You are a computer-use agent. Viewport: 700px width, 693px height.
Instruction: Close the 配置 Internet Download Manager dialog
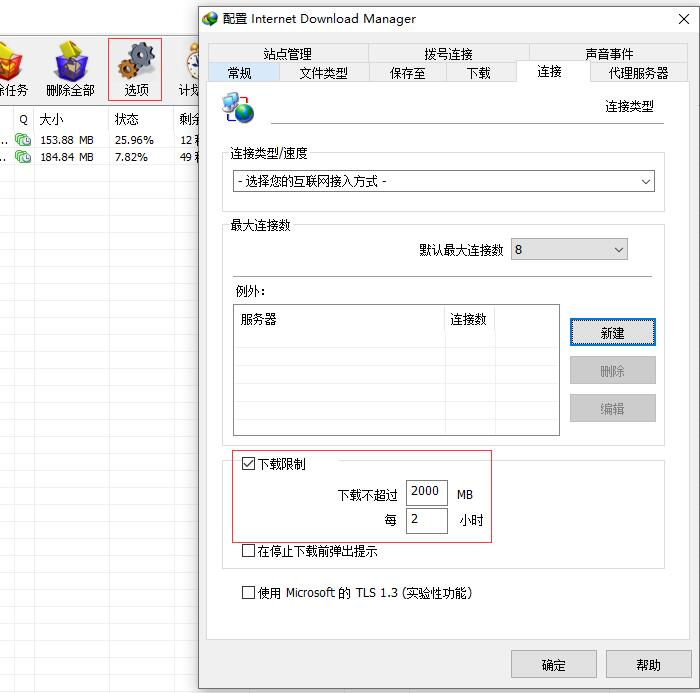(683, 19)
